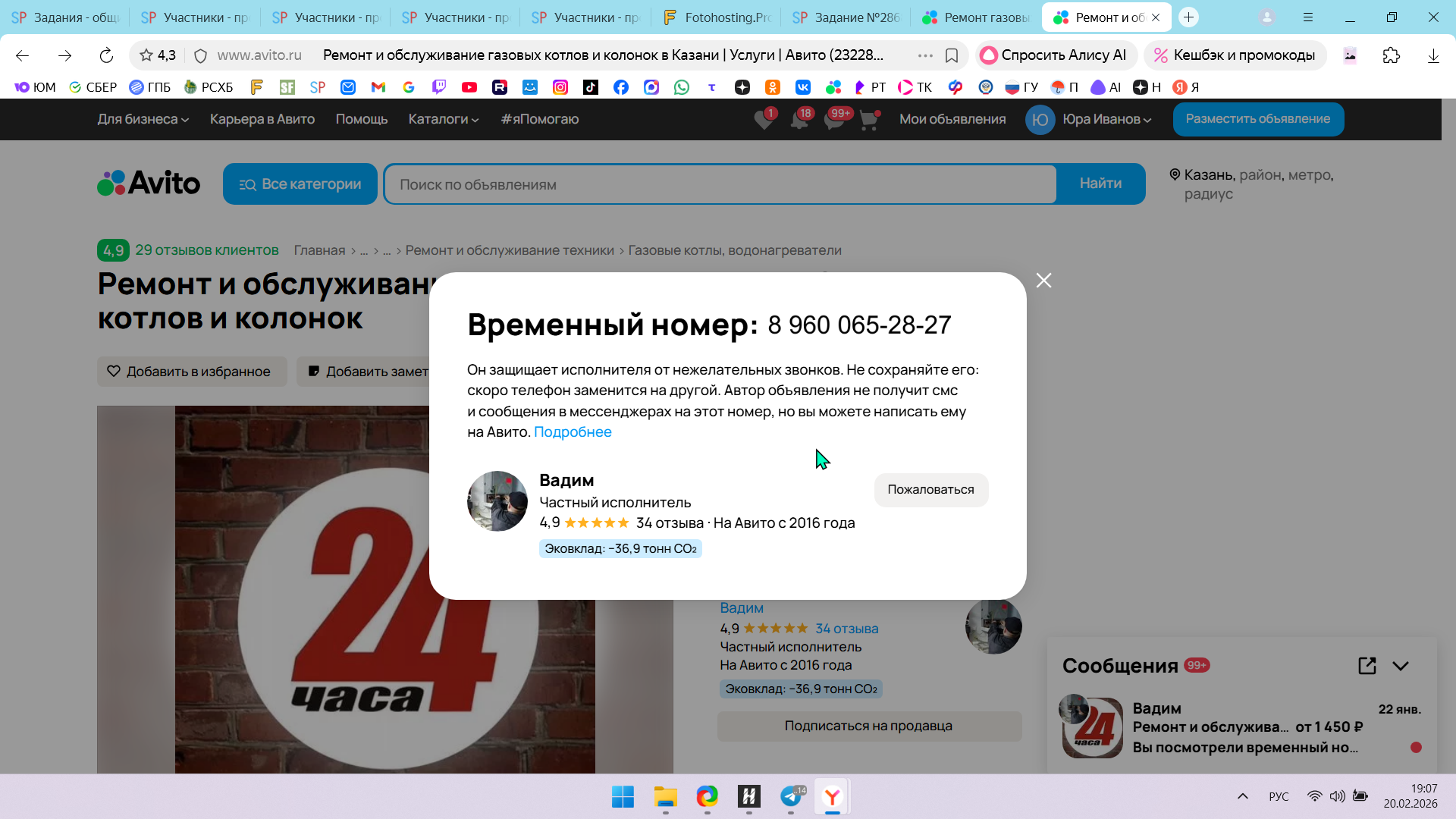Click the browser bookmark icon

[x=952, y=55]
